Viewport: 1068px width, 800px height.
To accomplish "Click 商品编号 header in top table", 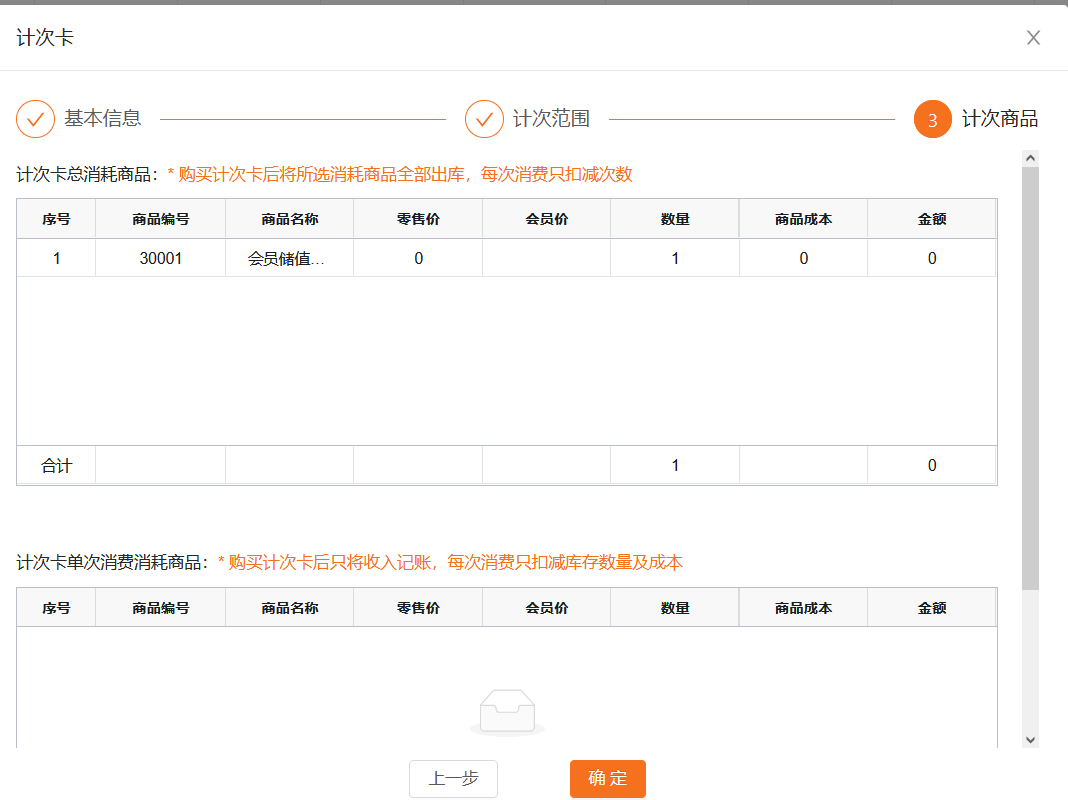I will click(161, 219).
